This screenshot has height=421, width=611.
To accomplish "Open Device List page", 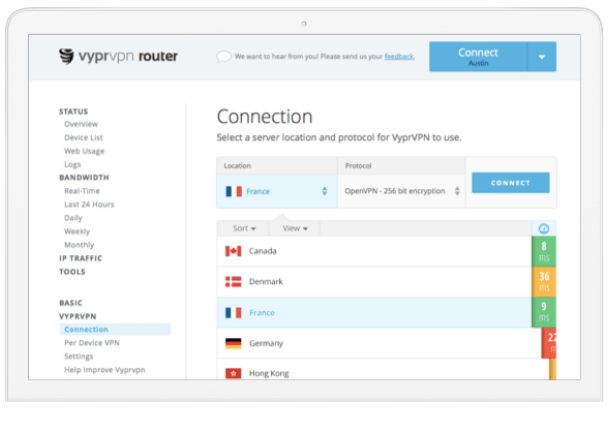I will click(x=83, y=138).
